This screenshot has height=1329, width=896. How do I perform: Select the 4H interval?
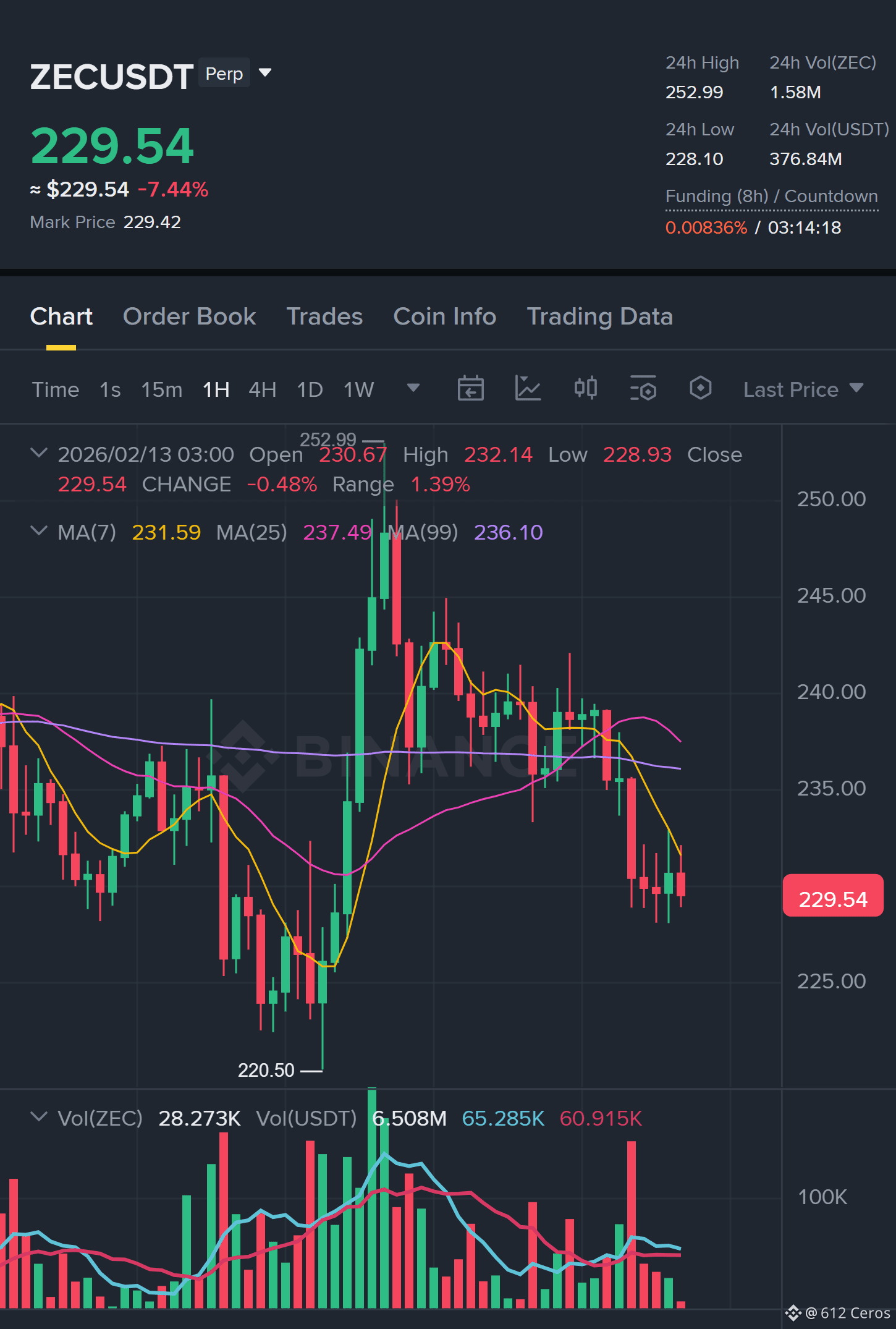262,389
